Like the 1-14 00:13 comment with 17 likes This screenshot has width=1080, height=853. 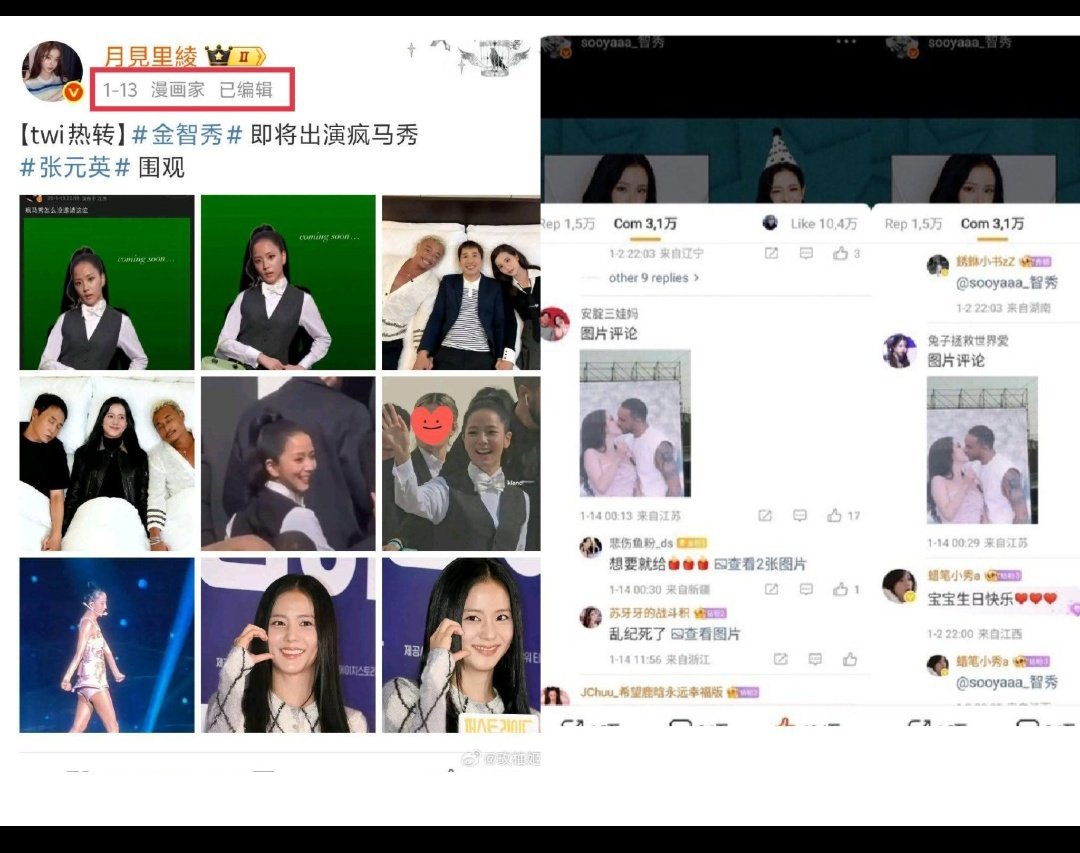(834, 515)
